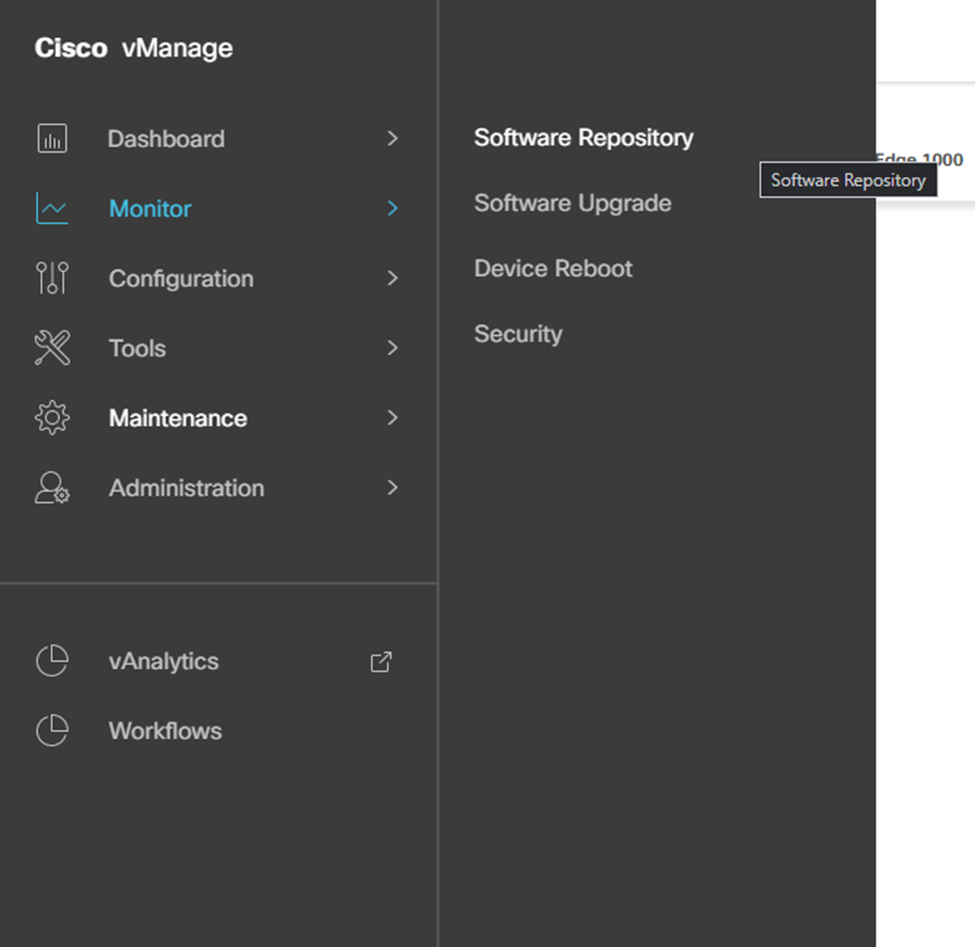Screen dimensions: 975x947
Task: Click the Administration user-gear icon
Action: pyautogui.click(x=50, y=488)
